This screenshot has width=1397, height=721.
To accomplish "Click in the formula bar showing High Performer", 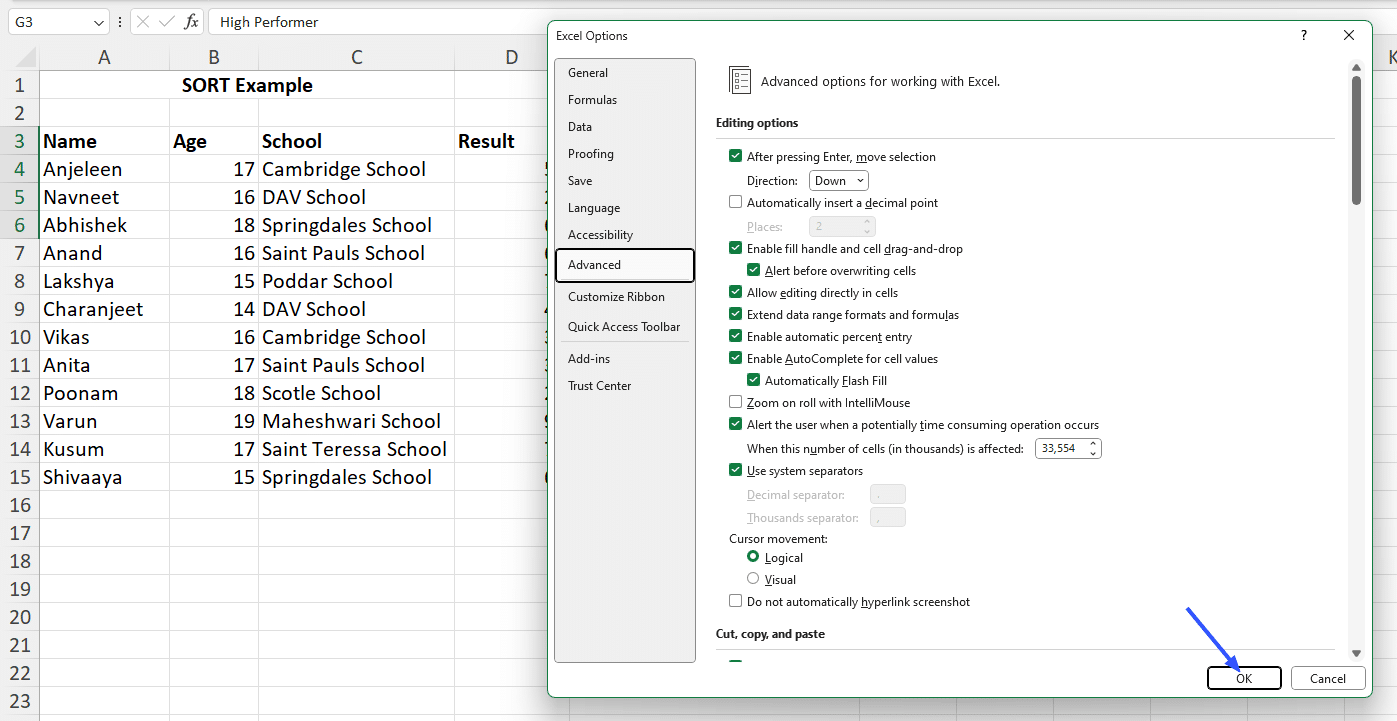I will [x=380, y=22].
